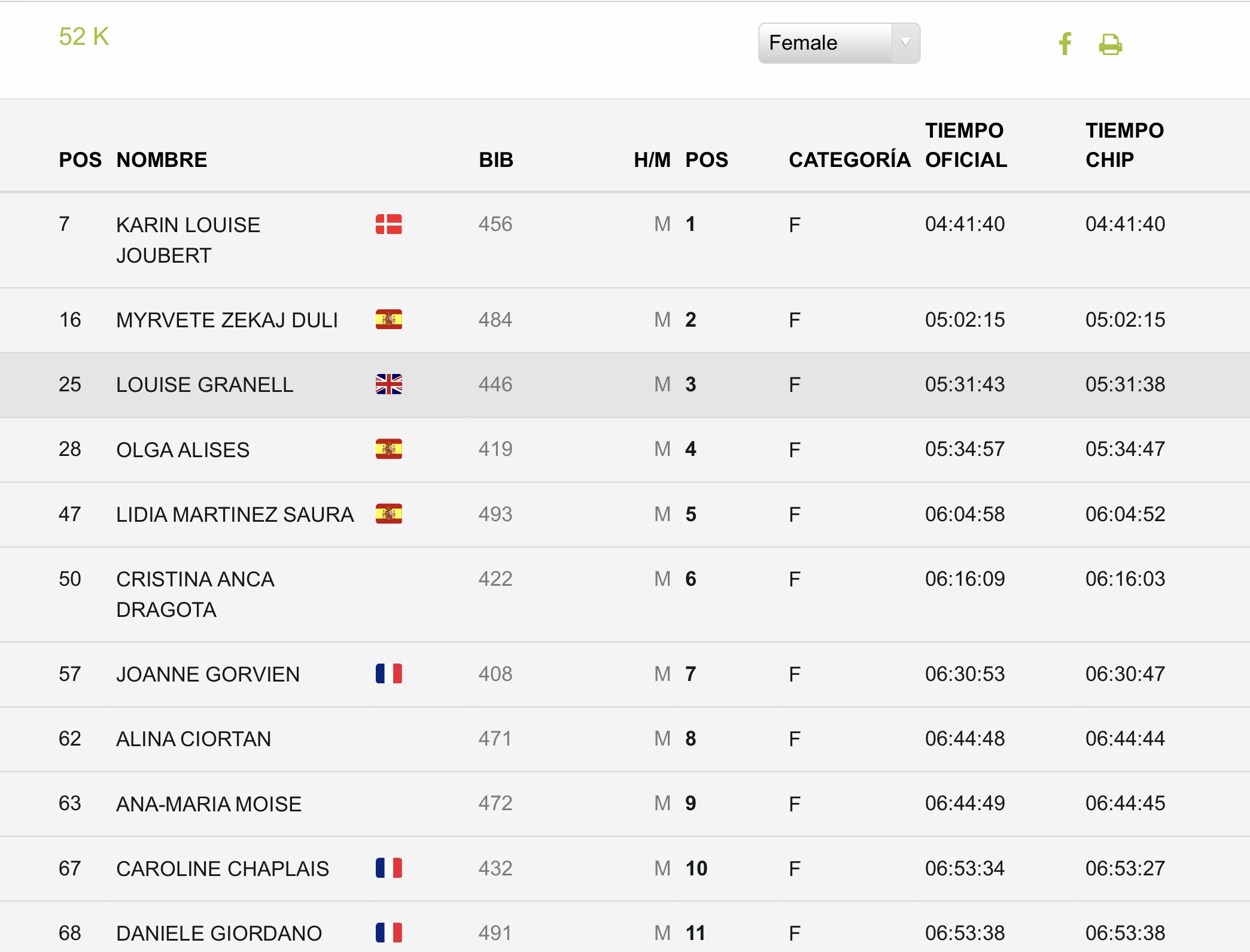This screenshot has height=952, width=1250.
Task: Click the Danish flag beside Karin Louise Joubert
Action: (389, 224)
